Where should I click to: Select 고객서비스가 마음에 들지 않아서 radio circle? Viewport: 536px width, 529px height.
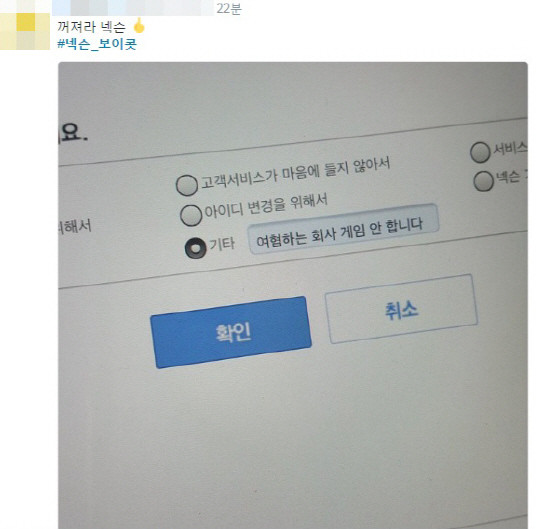187,185
